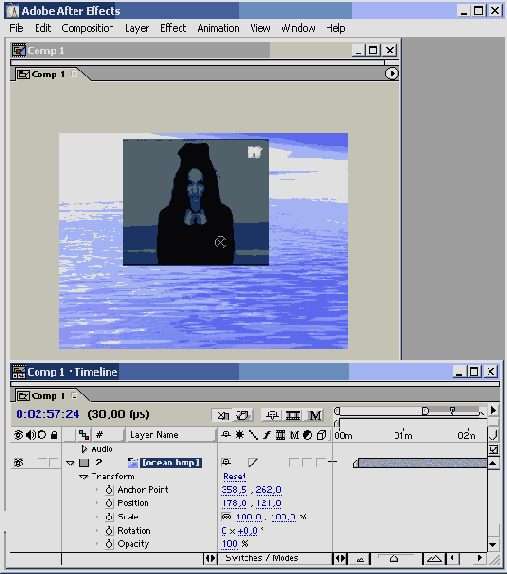Screen dimensions: 507x574
Task: Collapse the ocean.bmp layer twirl arrow
Action: [x=70, y=463]
